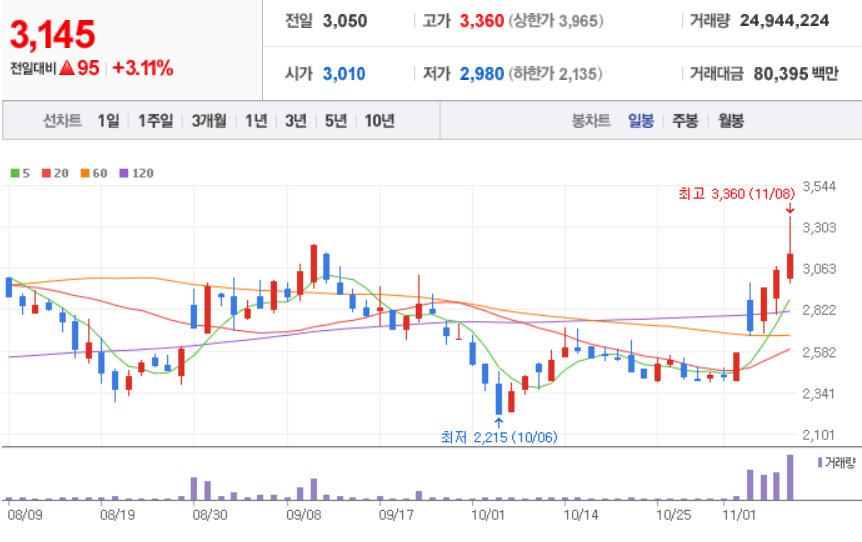Click the purple 120-day moving average swatch
The height and width of the screenshot is (542, 862).
pos(124,173)
